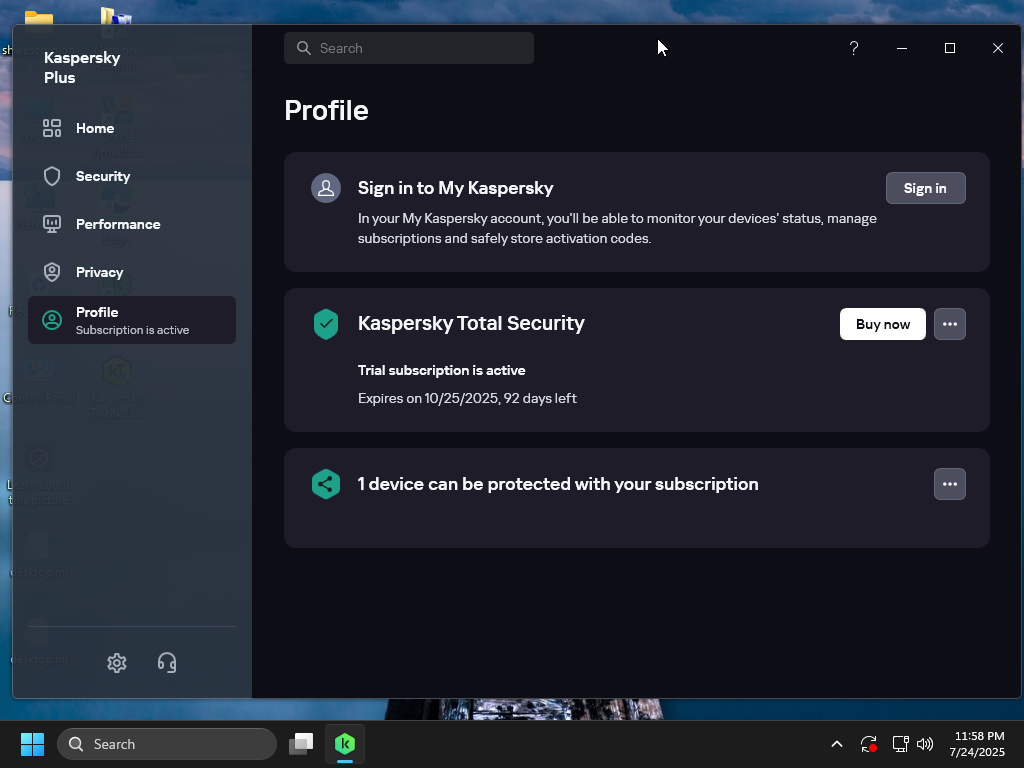Open Task View on the taskbar

tap(301, 744)
